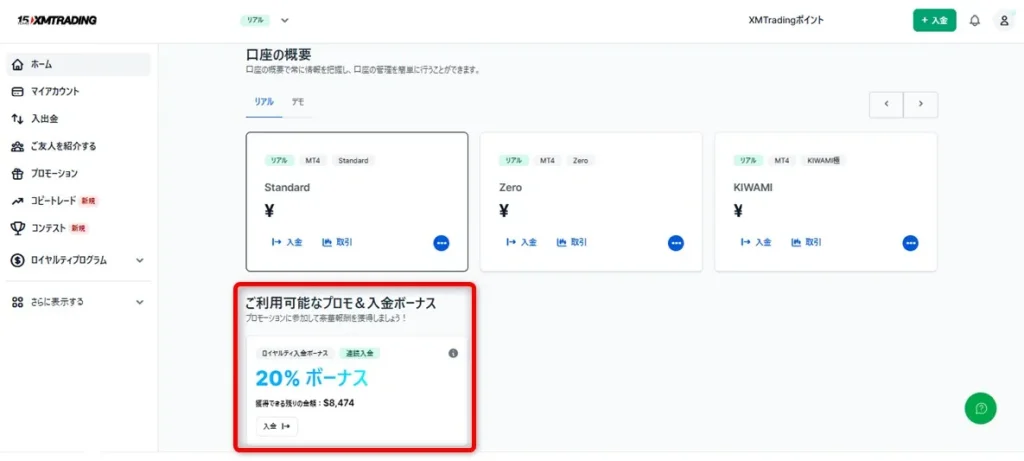Click the green 入金 deposit button in header
The image size is (1024, 461).
[935, 20]
